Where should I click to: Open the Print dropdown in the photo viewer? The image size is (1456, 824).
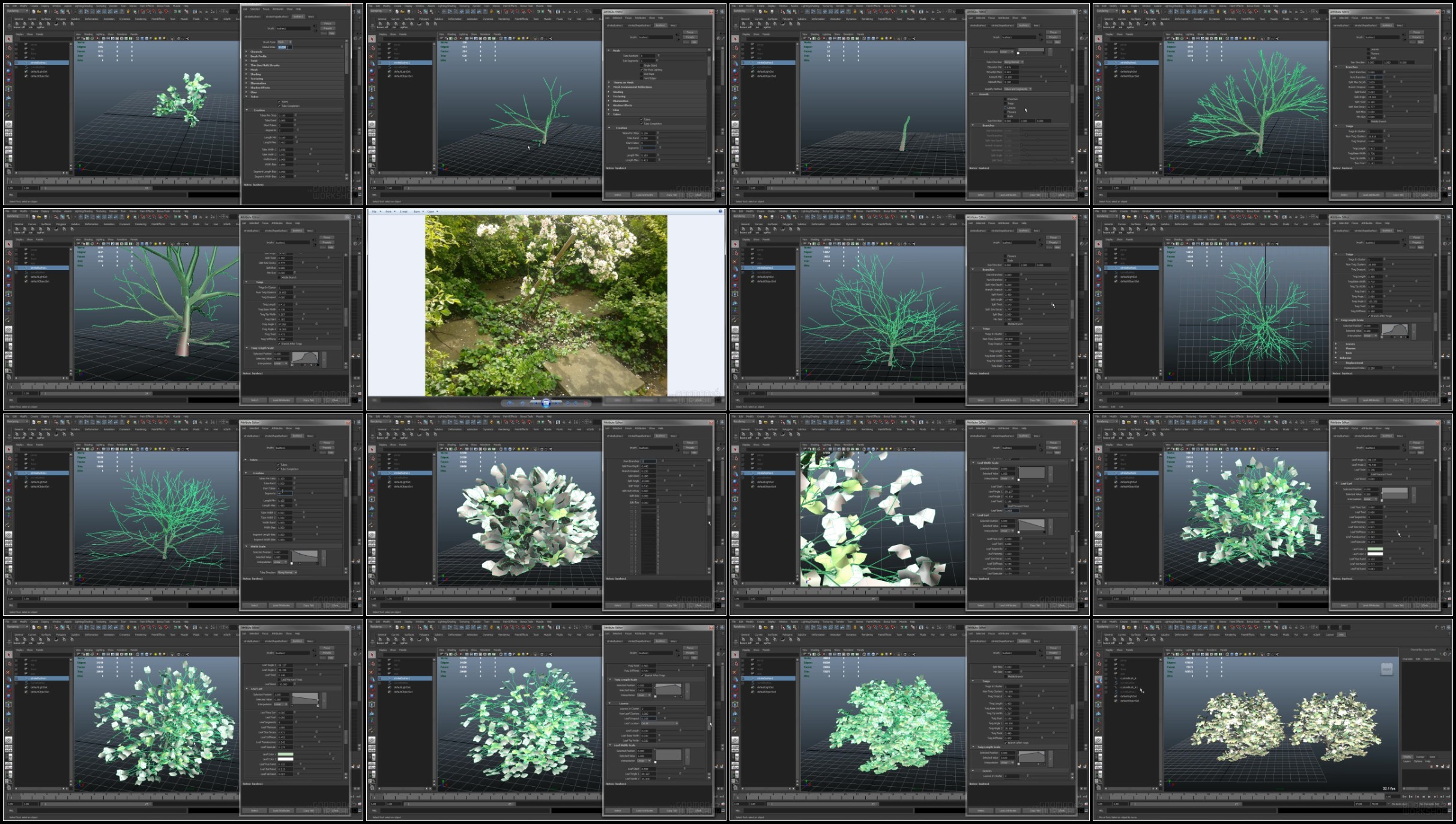point(390,211)
